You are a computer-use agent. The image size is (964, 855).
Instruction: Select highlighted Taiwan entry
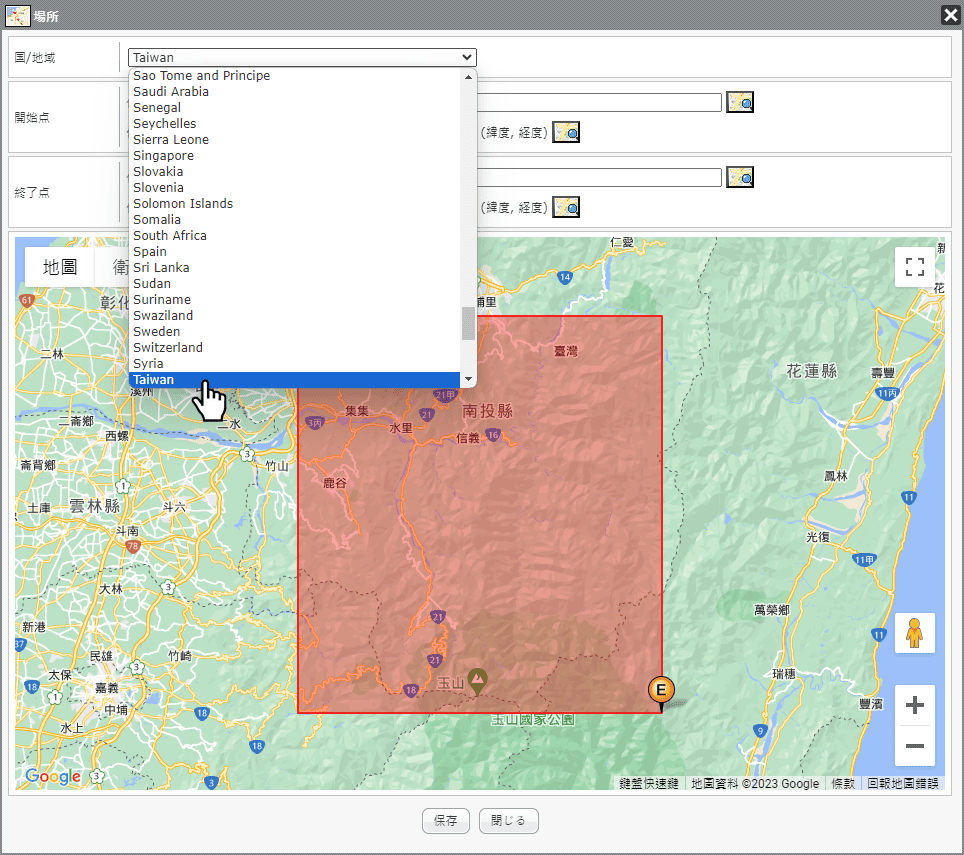tap(294, 380)
